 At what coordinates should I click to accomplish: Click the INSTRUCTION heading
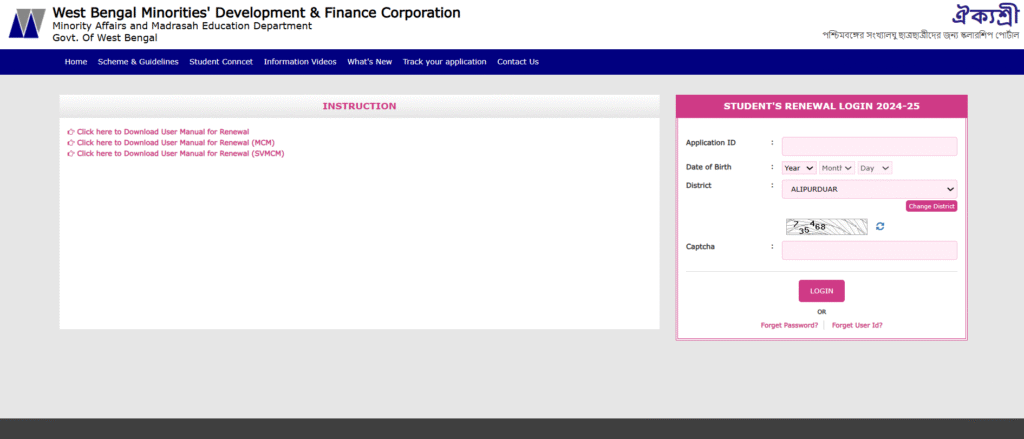[359, 106]
